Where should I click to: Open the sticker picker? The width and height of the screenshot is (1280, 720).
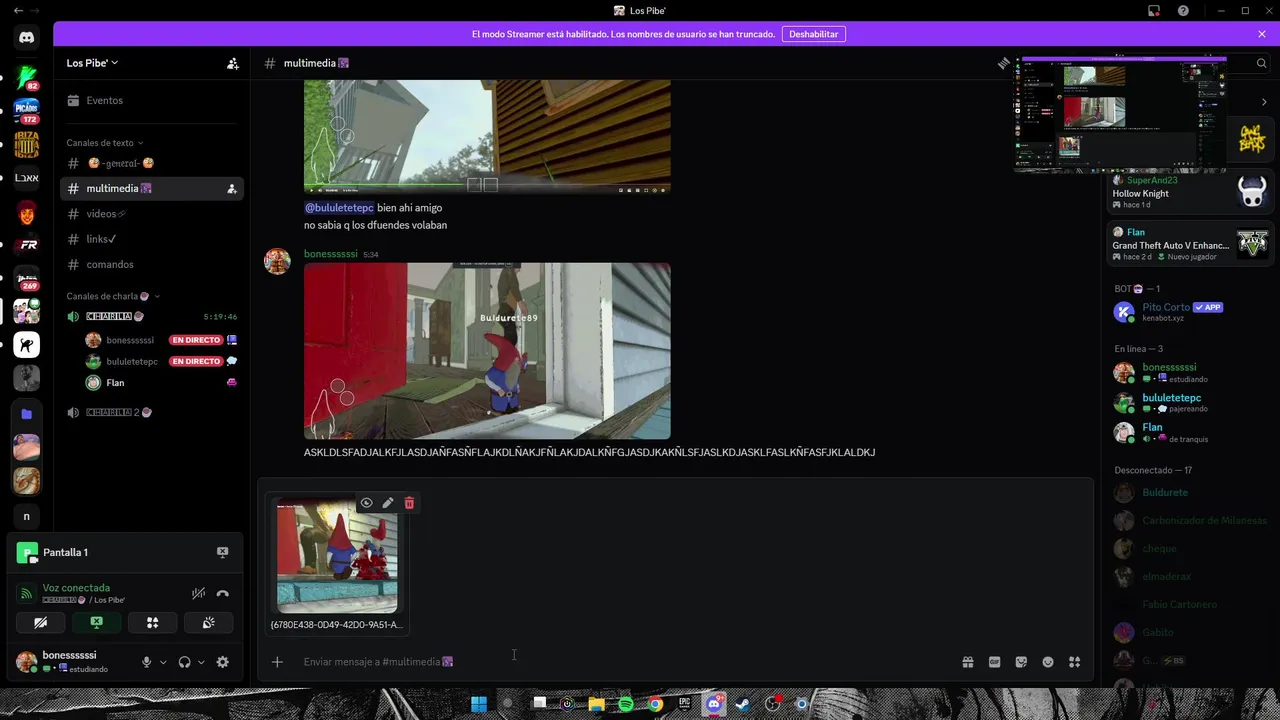(1021, 662)
